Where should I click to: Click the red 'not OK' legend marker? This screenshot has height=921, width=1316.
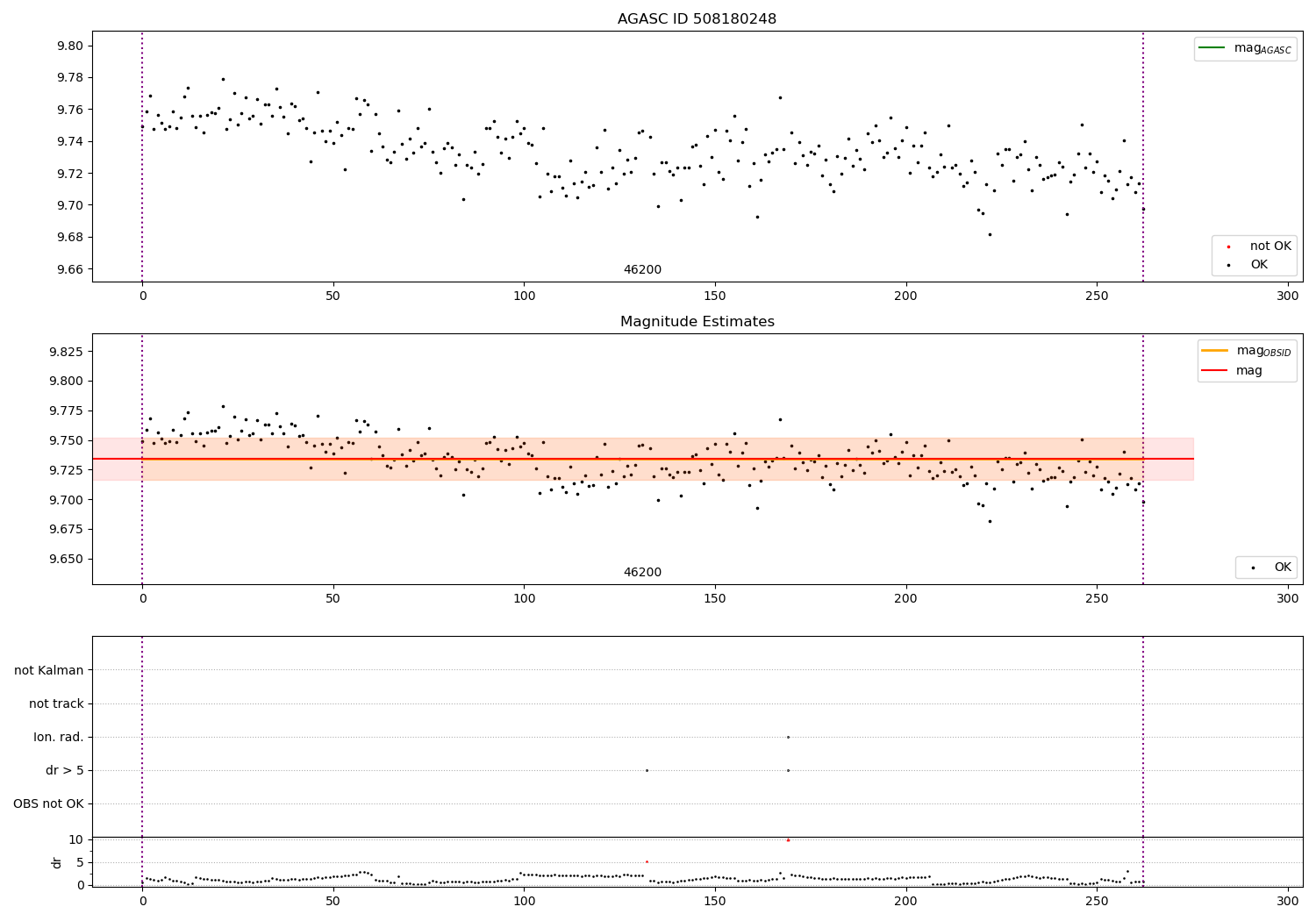click(x=1228, y=247)
